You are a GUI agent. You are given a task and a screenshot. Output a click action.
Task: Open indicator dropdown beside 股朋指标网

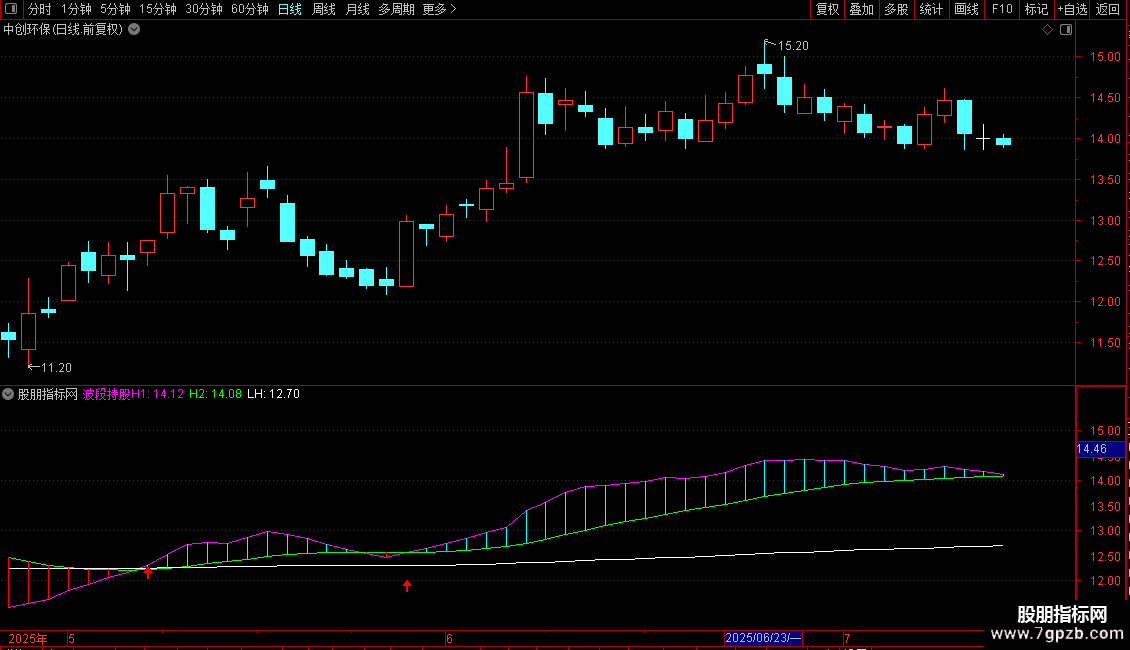click(x=8, y=394)
